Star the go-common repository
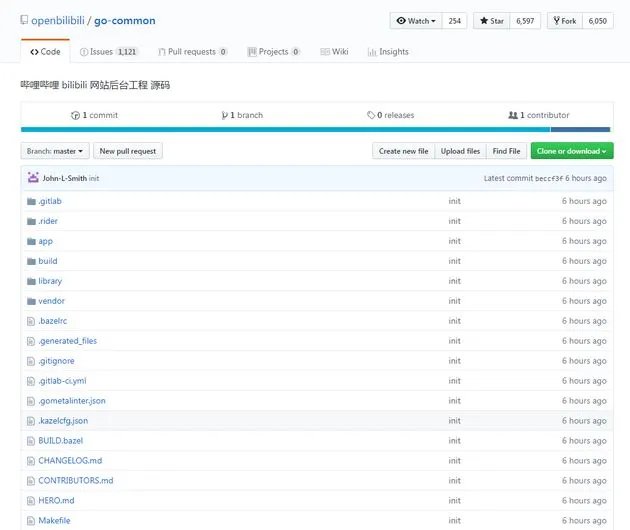This screenshot has width=630, height=530. [x=492, y=21]
